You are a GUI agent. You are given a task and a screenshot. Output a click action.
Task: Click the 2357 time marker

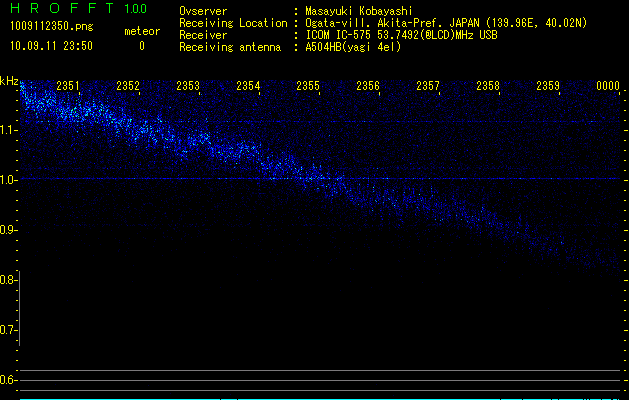click(x=428, y=85)
